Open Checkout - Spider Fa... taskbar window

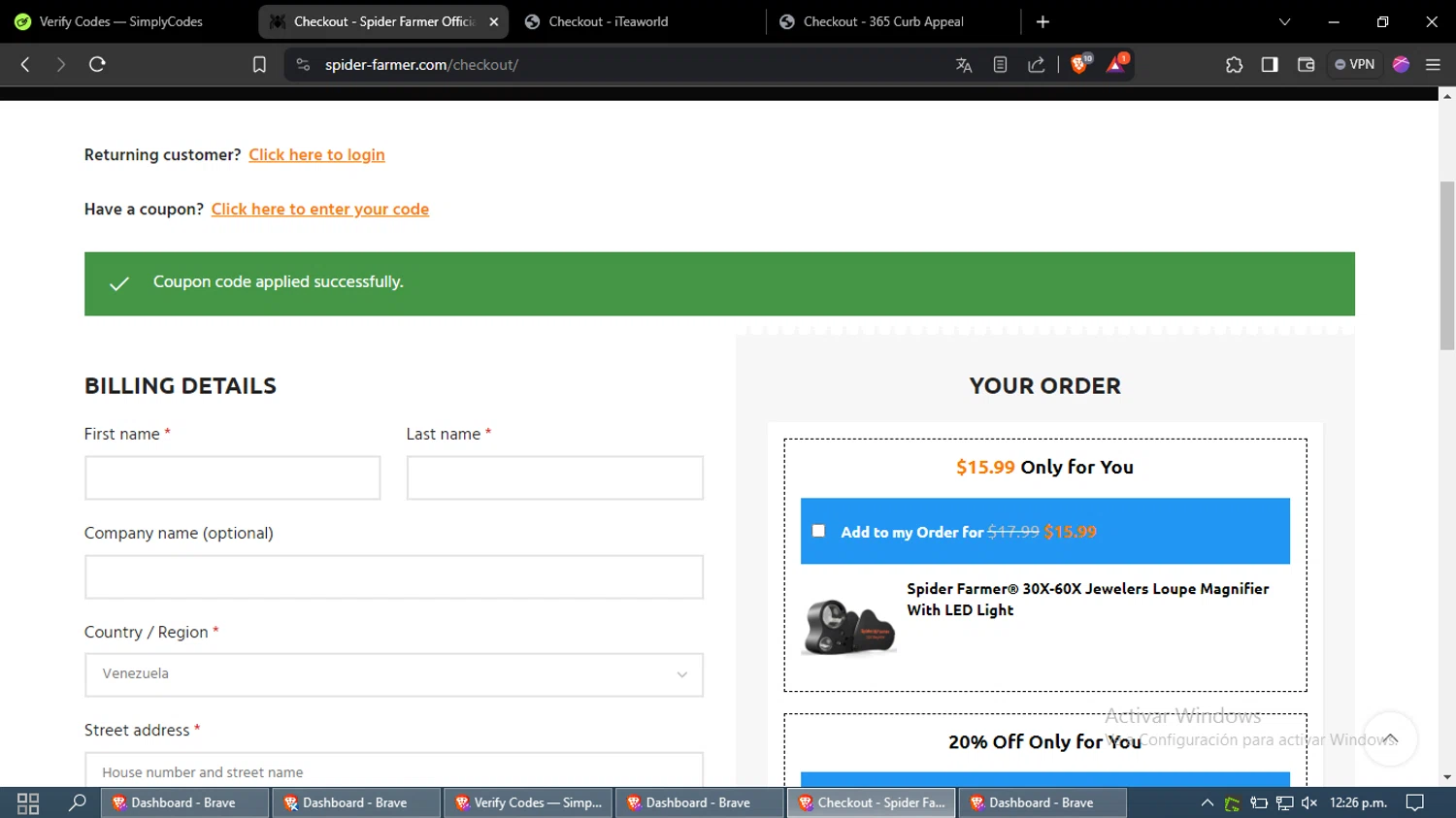(871, 802)
